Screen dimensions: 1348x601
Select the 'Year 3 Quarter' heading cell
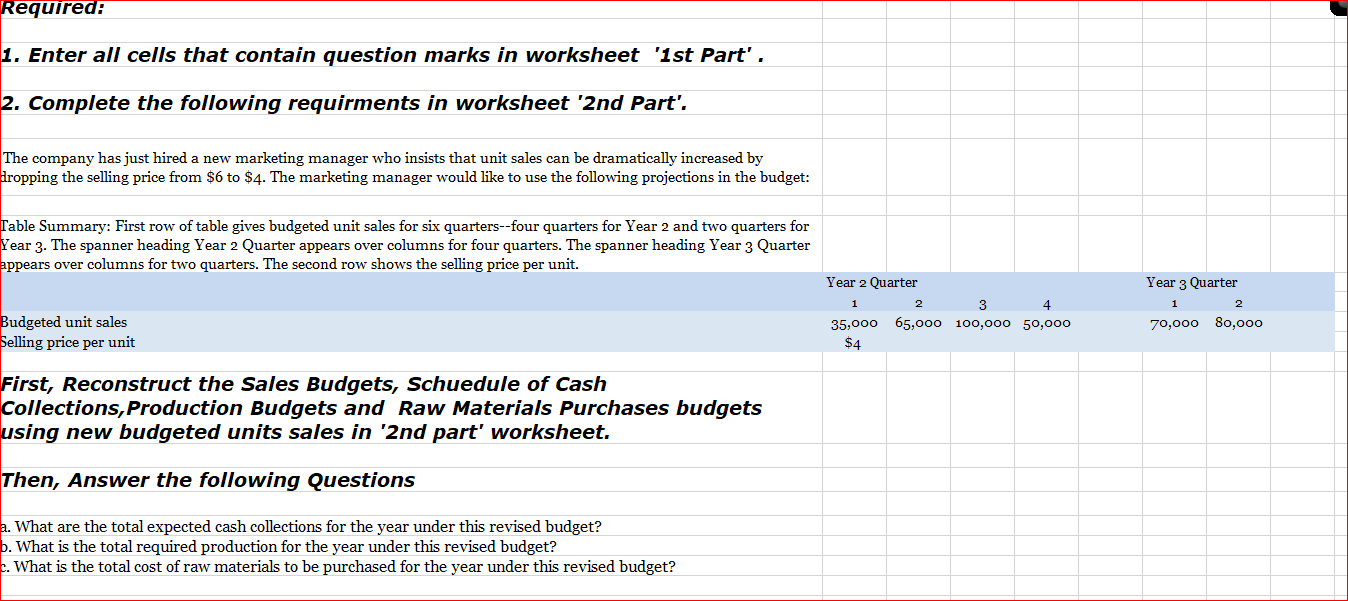point(1191,282)
